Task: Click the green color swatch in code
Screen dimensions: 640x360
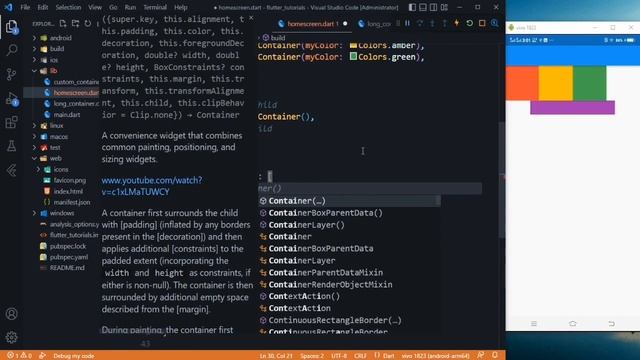Action: 353,57
